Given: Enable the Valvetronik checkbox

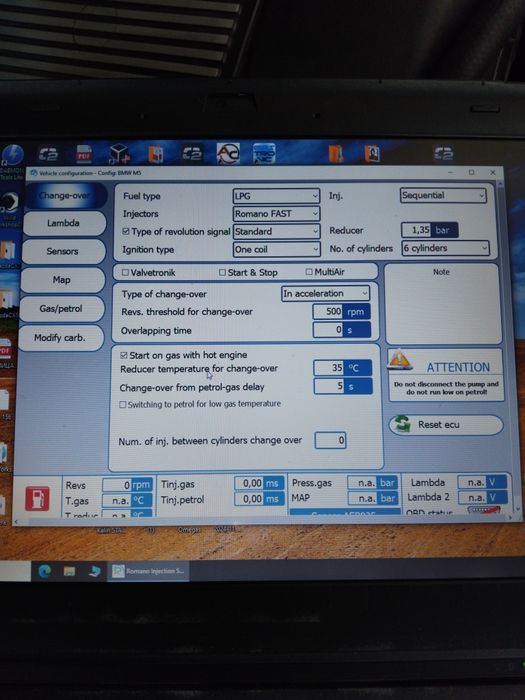Looking at the screenshot, I should pos(125,272).
